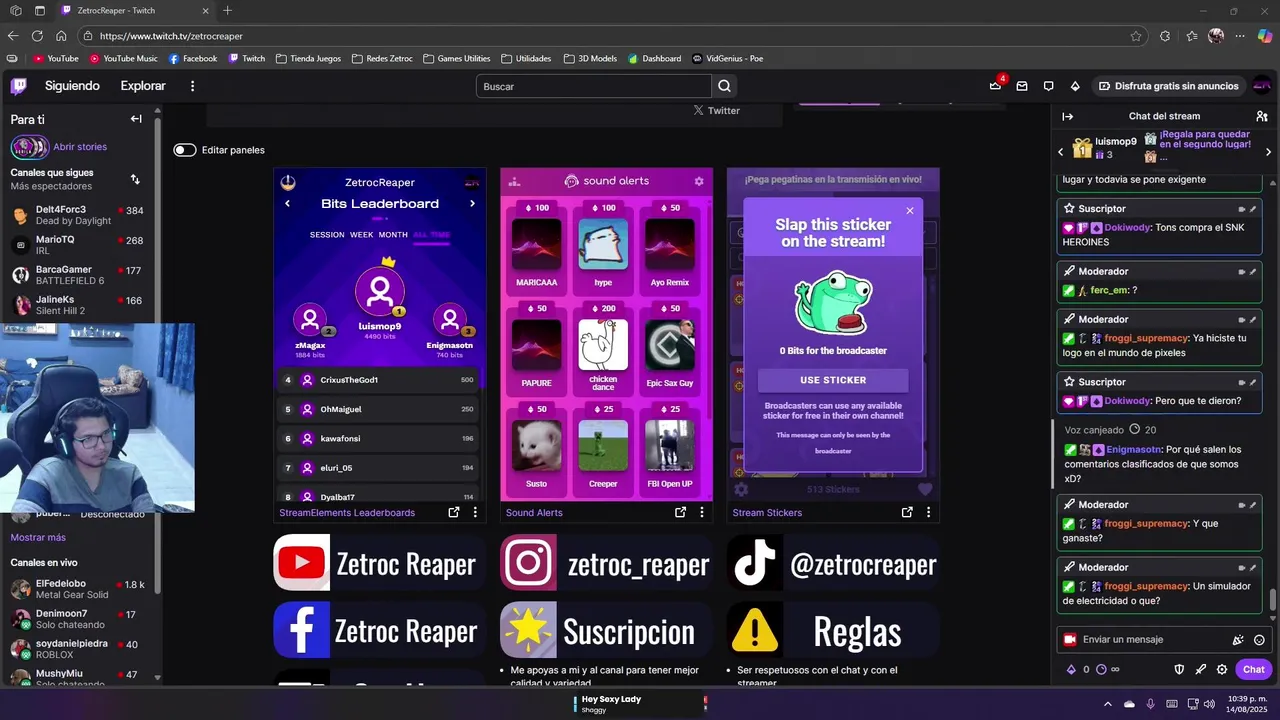Go to next leaderboard with right arrow

point(472,204)
